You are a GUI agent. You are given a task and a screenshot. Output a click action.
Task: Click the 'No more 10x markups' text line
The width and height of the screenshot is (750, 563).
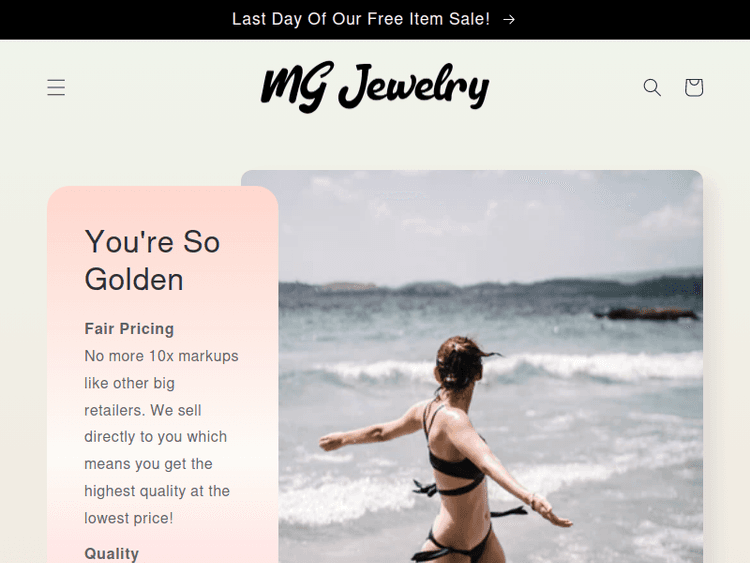161,356
